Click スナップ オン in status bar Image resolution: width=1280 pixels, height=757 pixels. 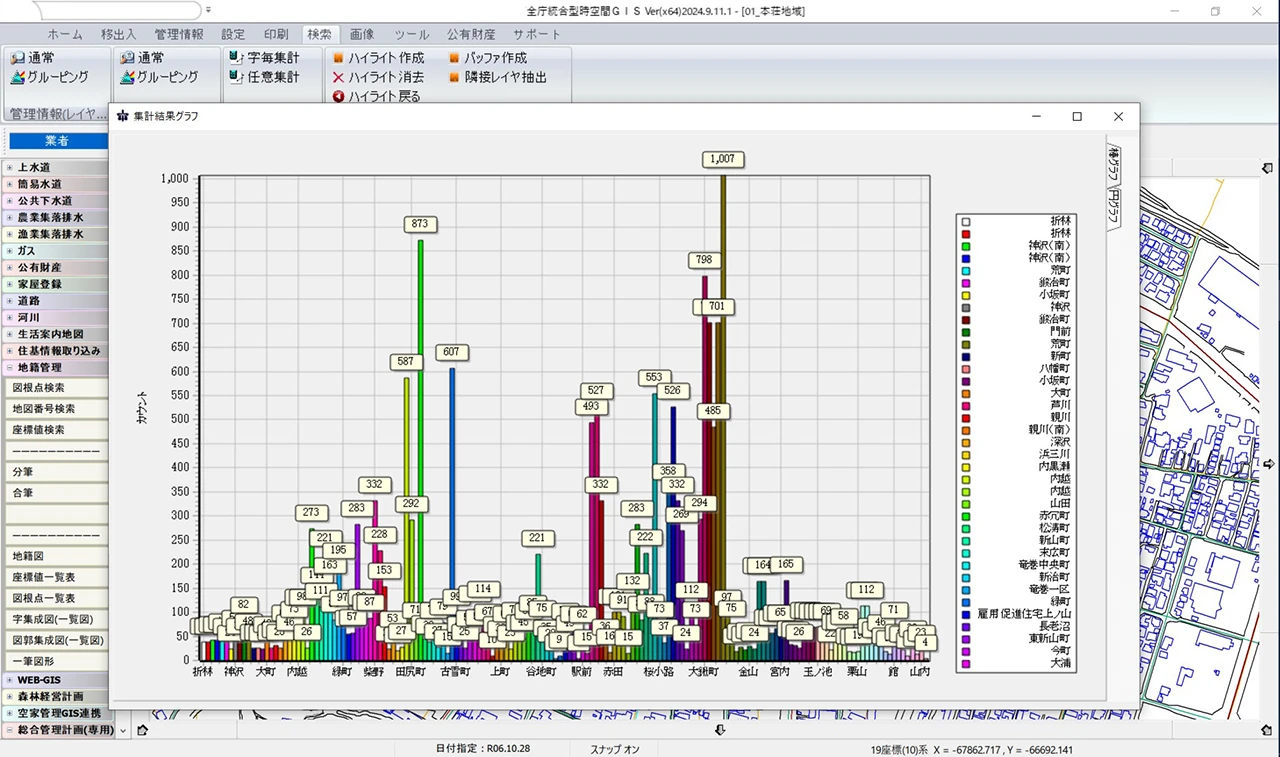[x=615, y=749]
